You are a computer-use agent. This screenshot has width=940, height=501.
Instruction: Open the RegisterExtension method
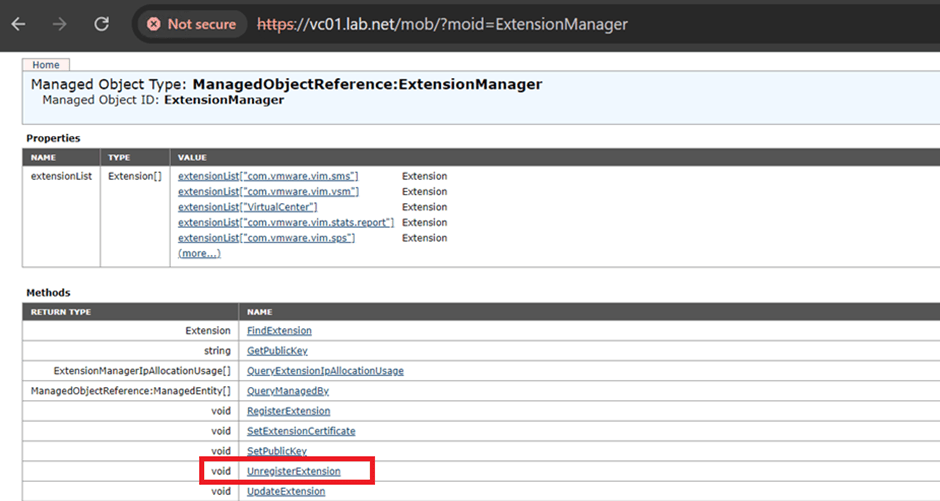[288, 411]
